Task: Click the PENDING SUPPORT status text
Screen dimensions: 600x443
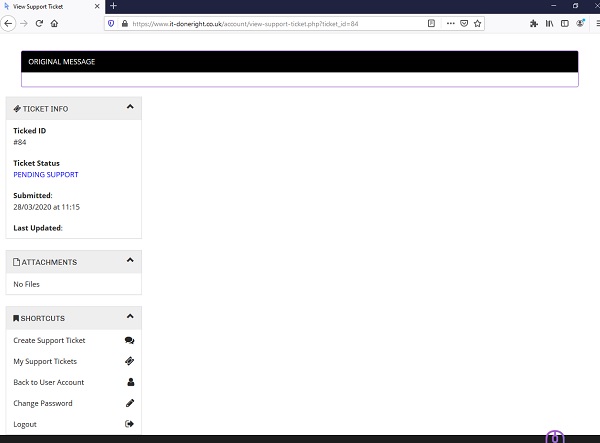Action: tap(46, 174)
